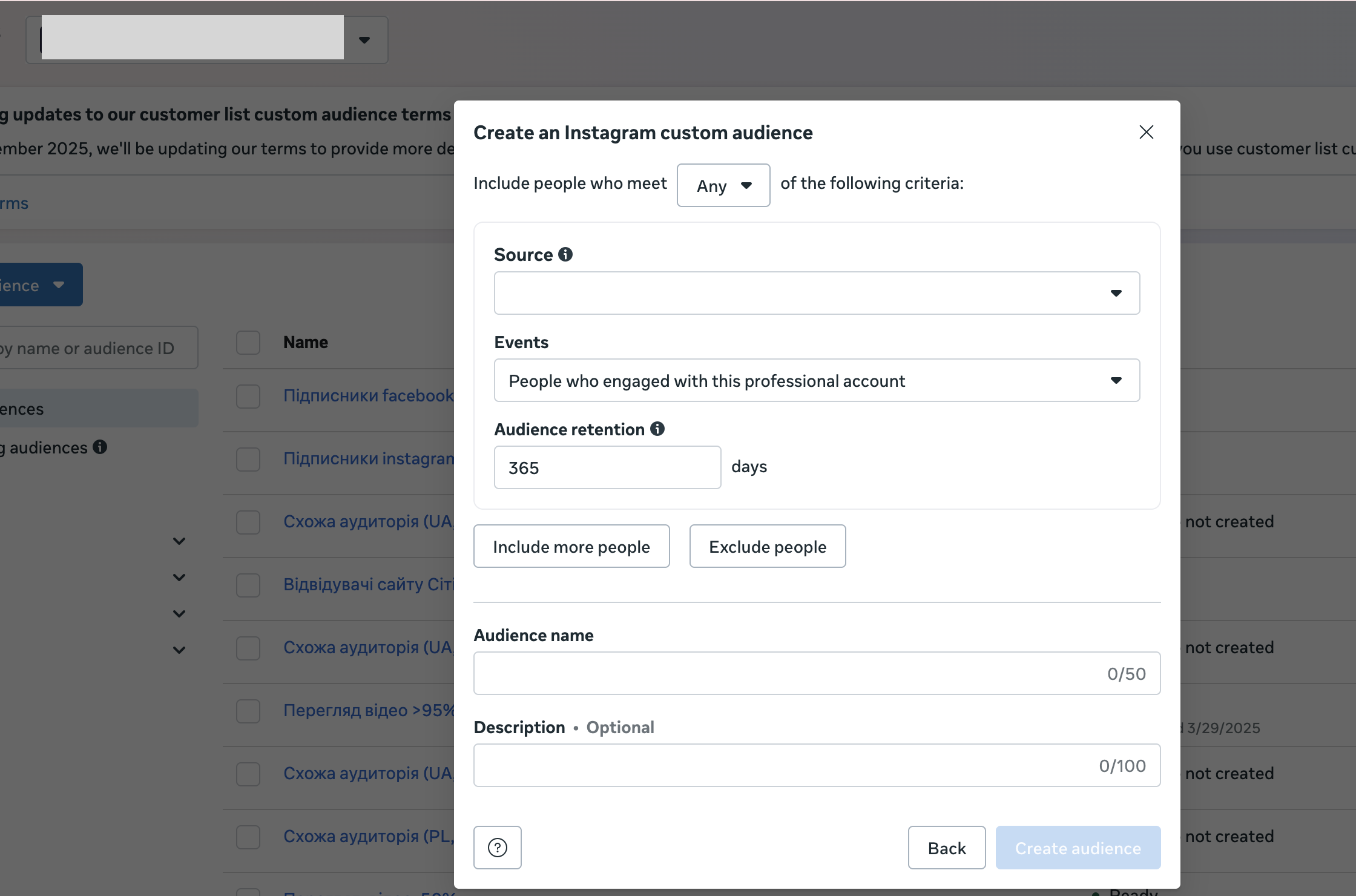Click the info icon beside audiences sidebar item
Viewport: 1356px width, 896px height.
pos(100,447)
